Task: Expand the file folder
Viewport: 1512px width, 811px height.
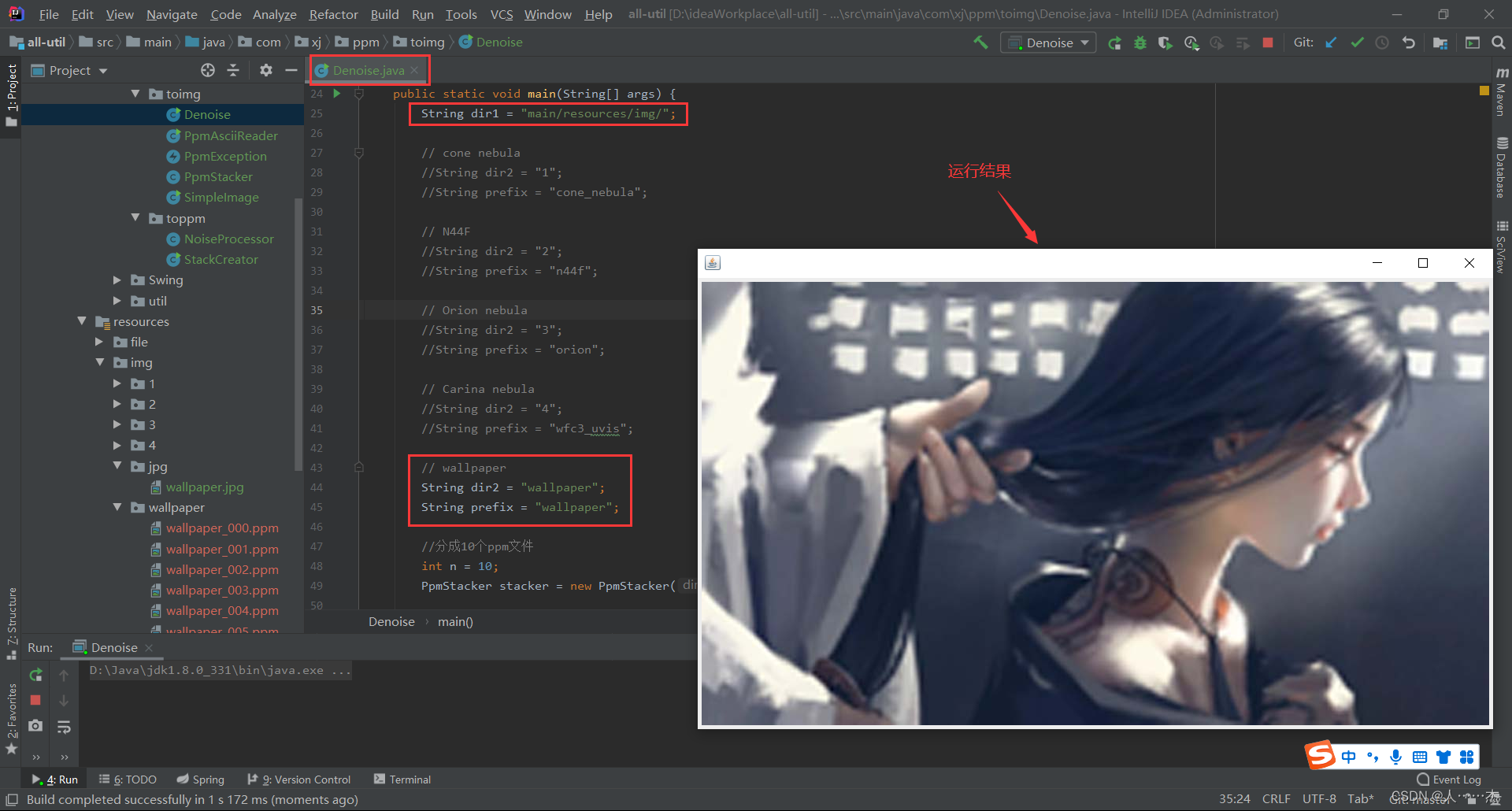Action: coord(99,342)
